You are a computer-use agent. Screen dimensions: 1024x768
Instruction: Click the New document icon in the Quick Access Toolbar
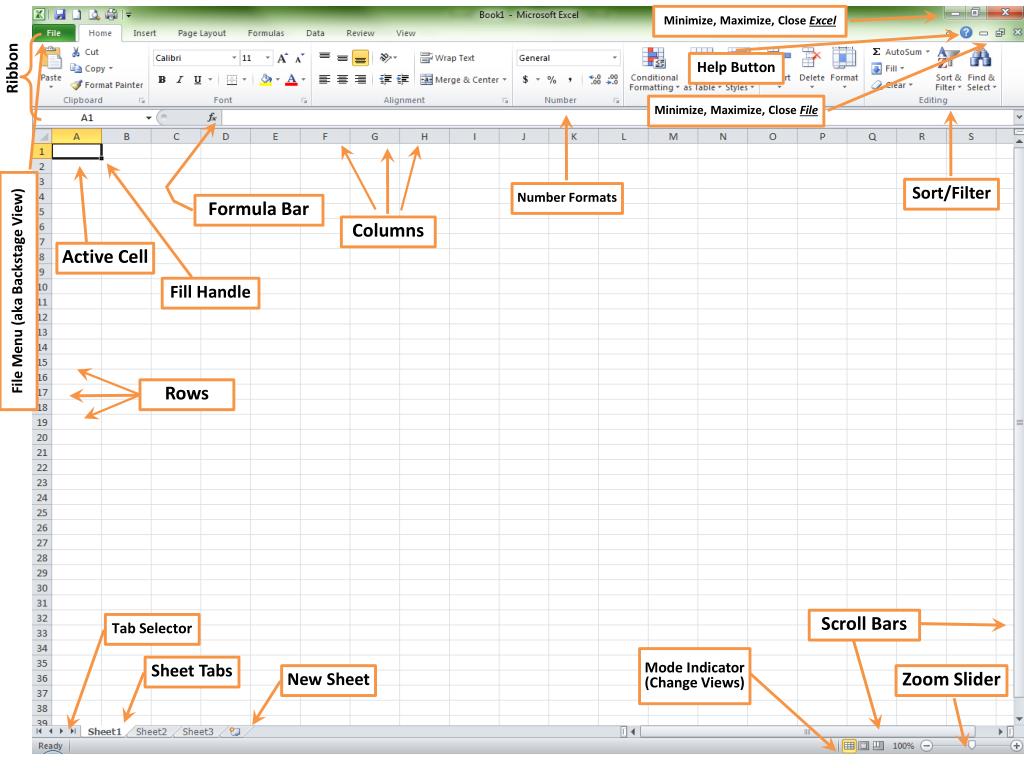tap(76, 14)
